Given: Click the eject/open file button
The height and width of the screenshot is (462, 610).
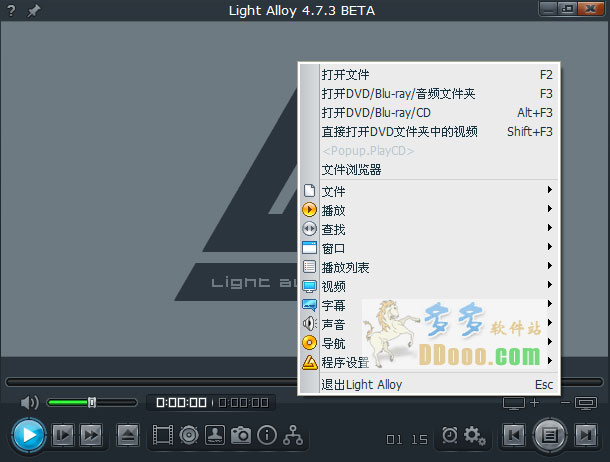Looking at the screenshot, I should 128,435.
